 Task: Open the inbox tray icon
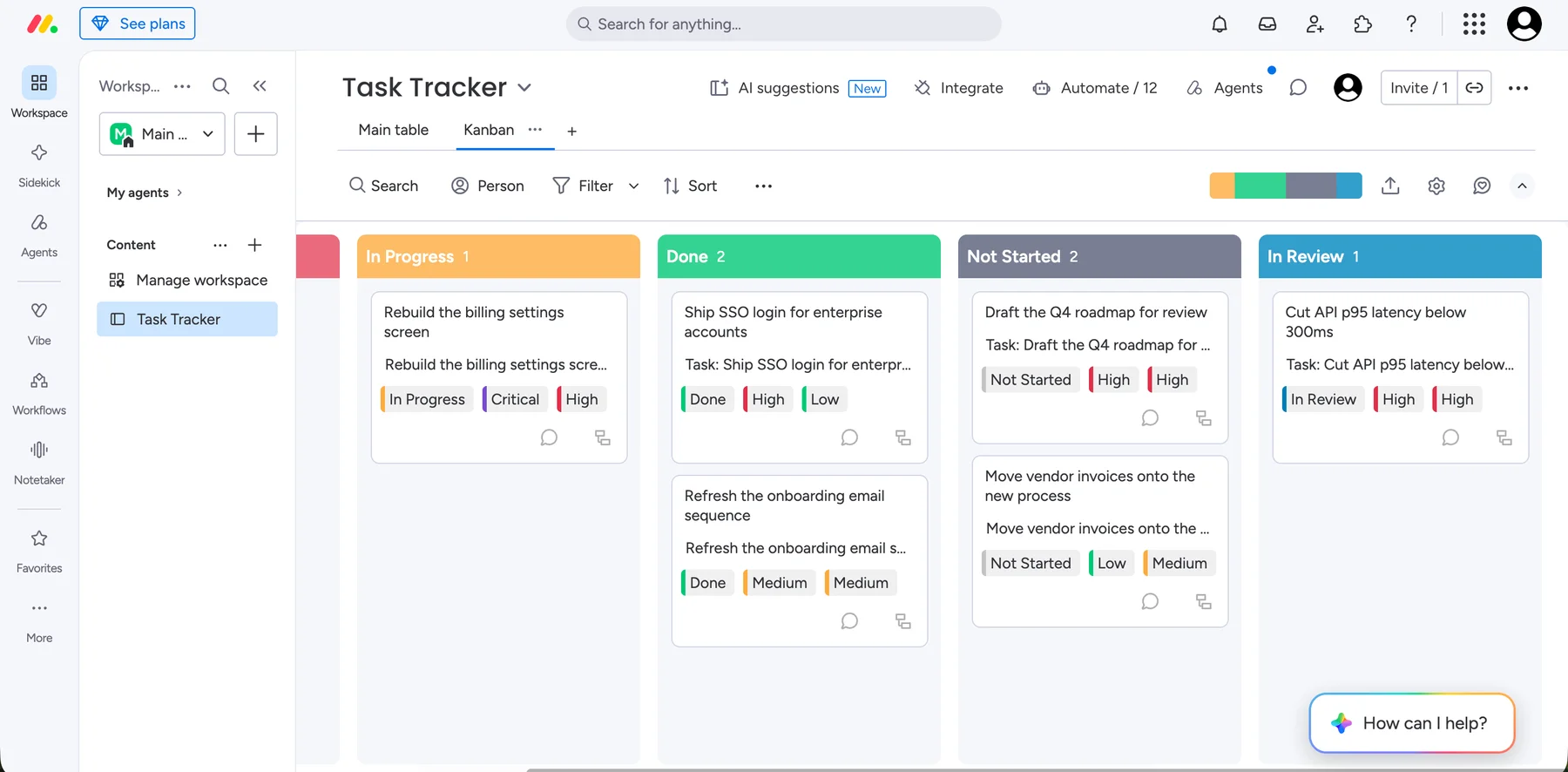1267,24
